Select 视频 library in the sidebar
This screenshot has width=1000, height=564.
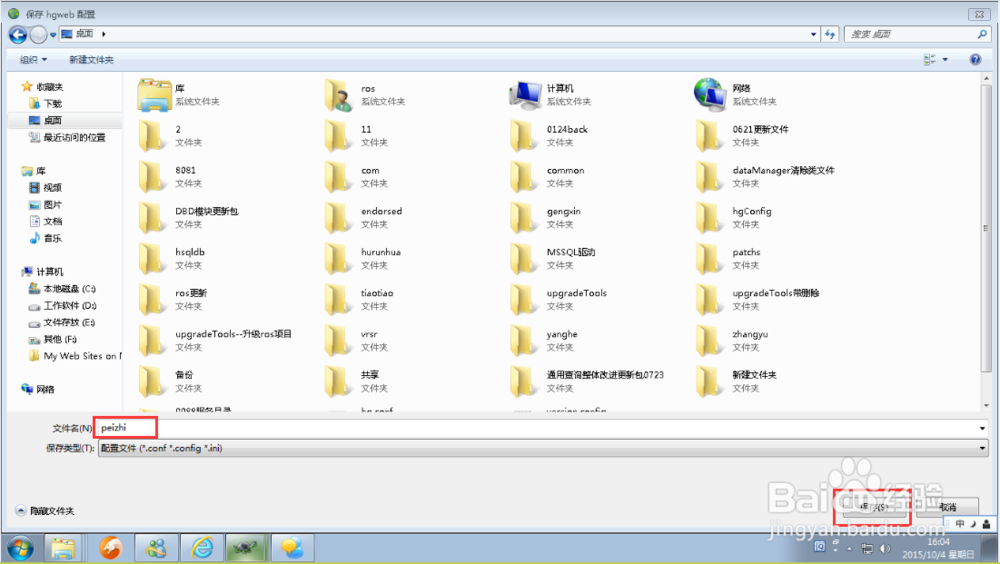click(45, 188)
